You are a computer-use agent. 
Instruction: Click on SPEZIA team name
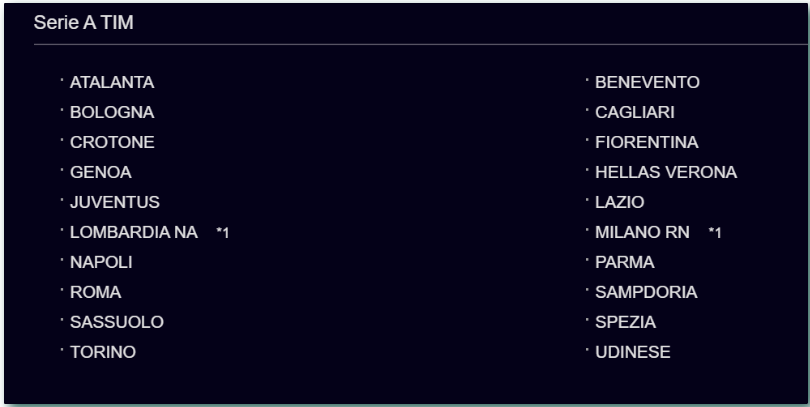pos(626,322)
